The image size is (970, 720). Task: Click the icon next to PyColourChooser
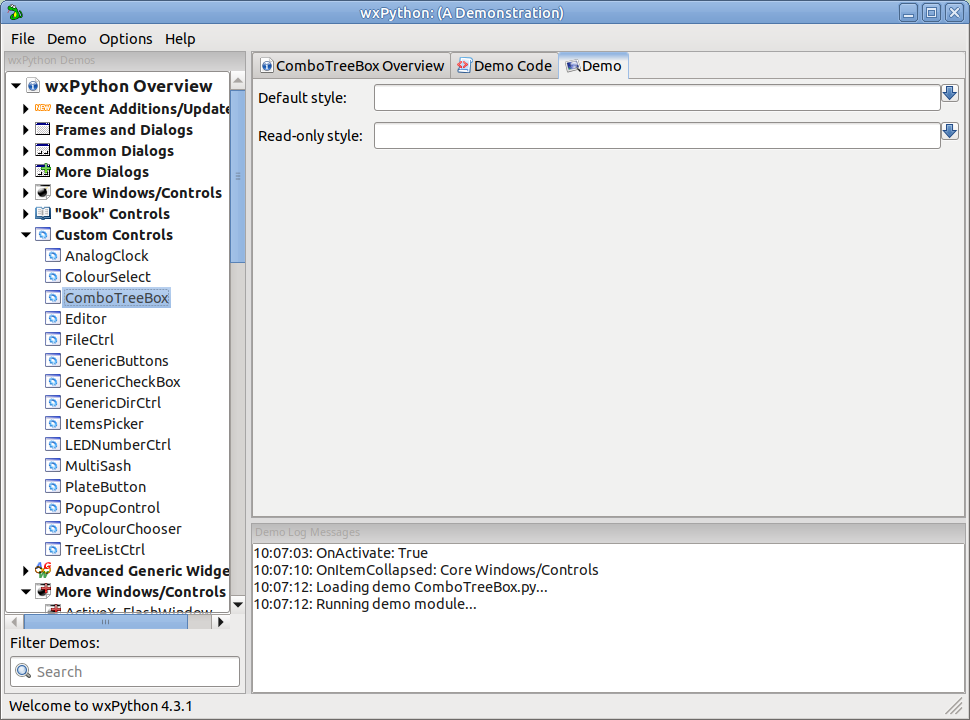tap(53, 529)
